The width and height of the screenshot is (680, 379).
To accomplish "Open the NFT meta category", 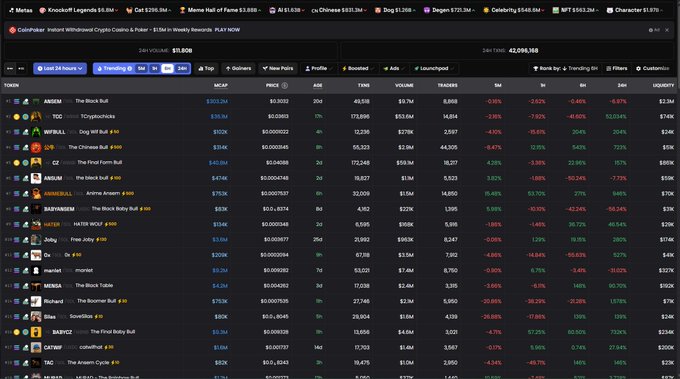I will coord(575,10).
